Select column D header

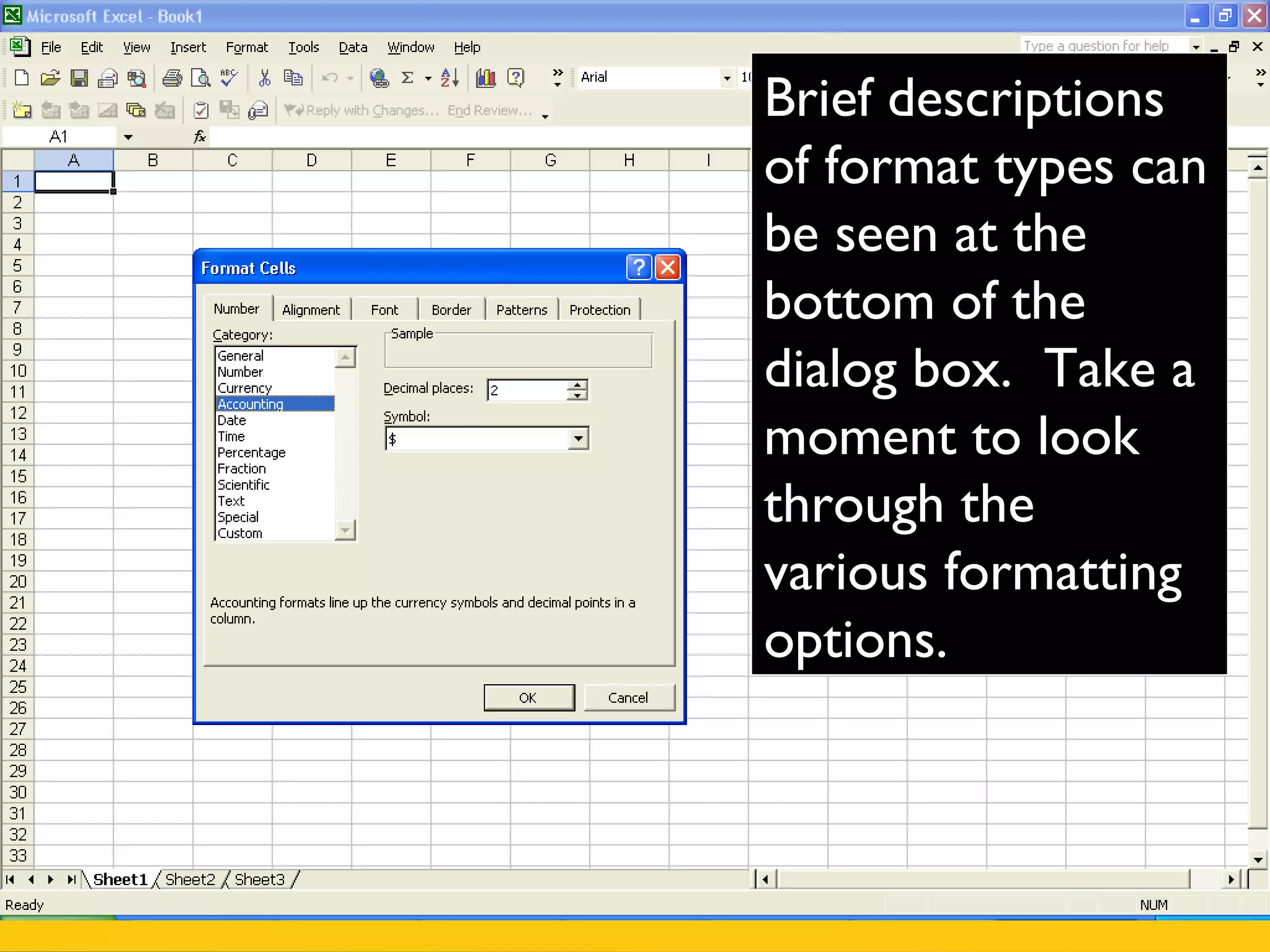(312, 161)
